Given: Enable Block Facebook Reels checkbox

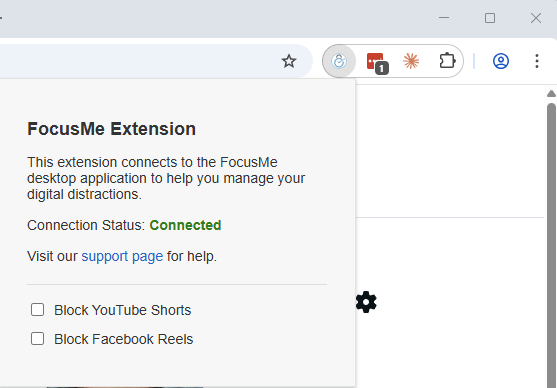Looking at the screenshot, I should coord(37,339).
